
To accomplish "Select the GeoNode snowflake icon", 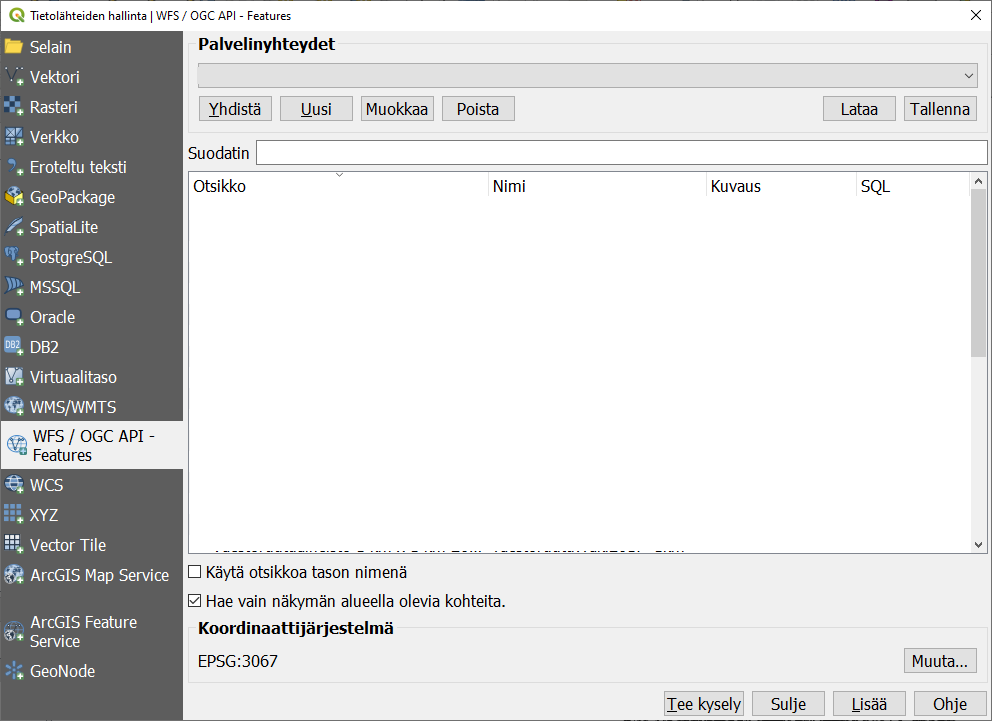I will pyautogui.click(x=14, y=671).
